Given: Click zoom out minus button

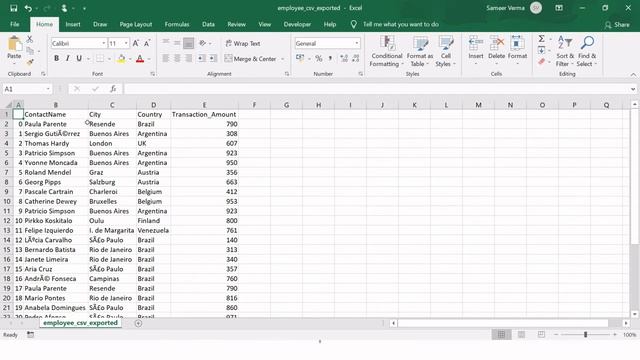Looking at the screenshot, I should tap(556, 334).
